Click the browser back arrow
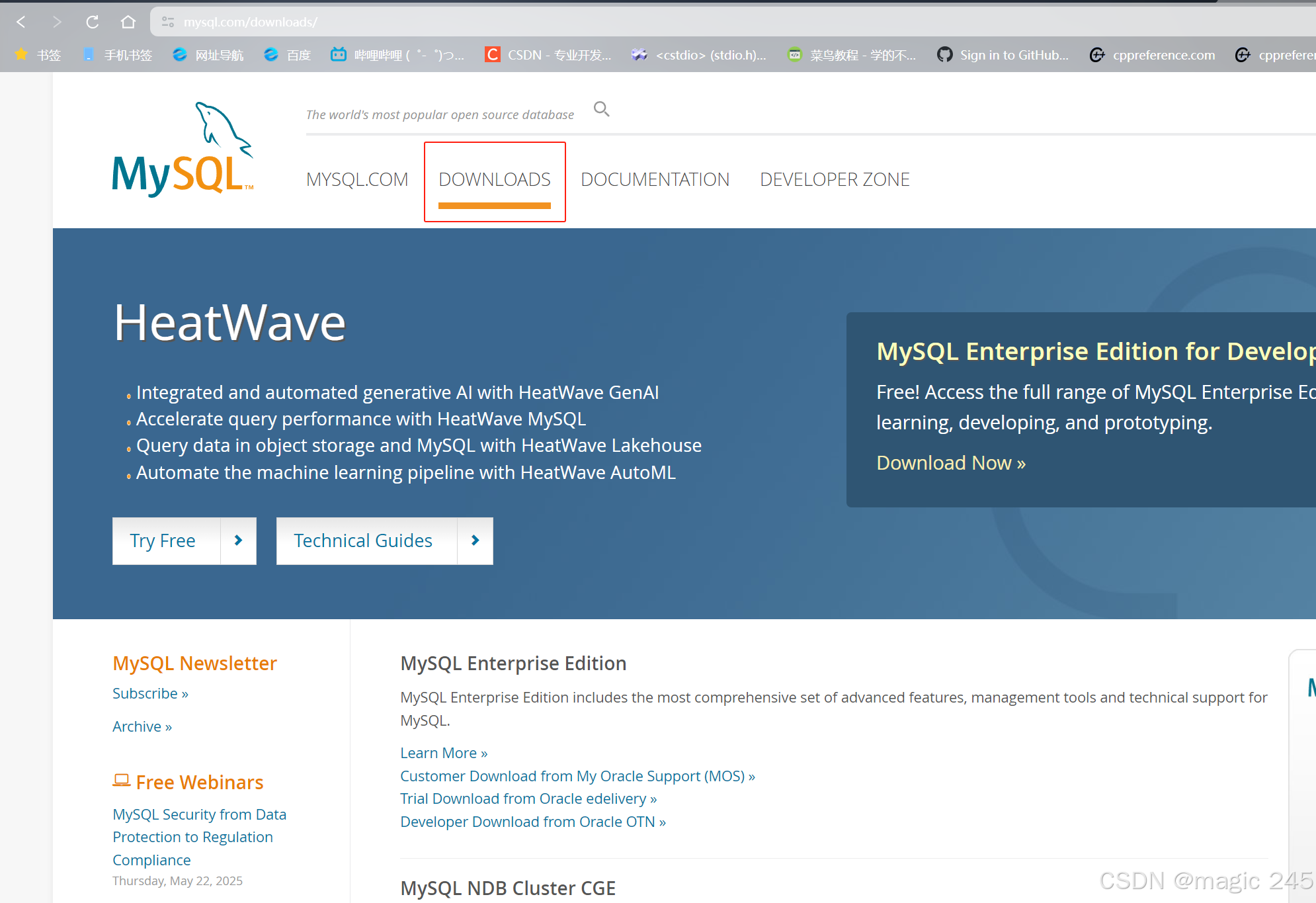 coord(21,22)
